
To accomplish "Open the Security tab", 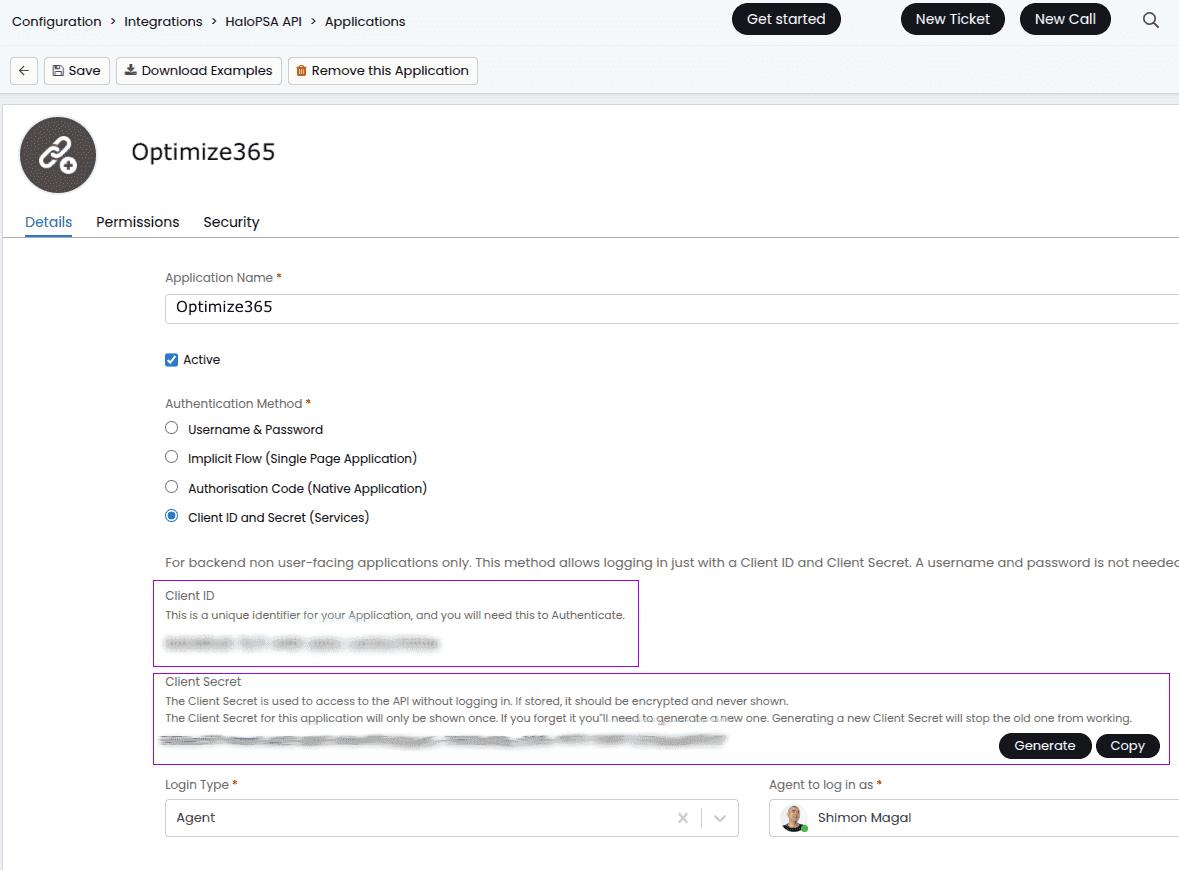I will coord(232,222).
